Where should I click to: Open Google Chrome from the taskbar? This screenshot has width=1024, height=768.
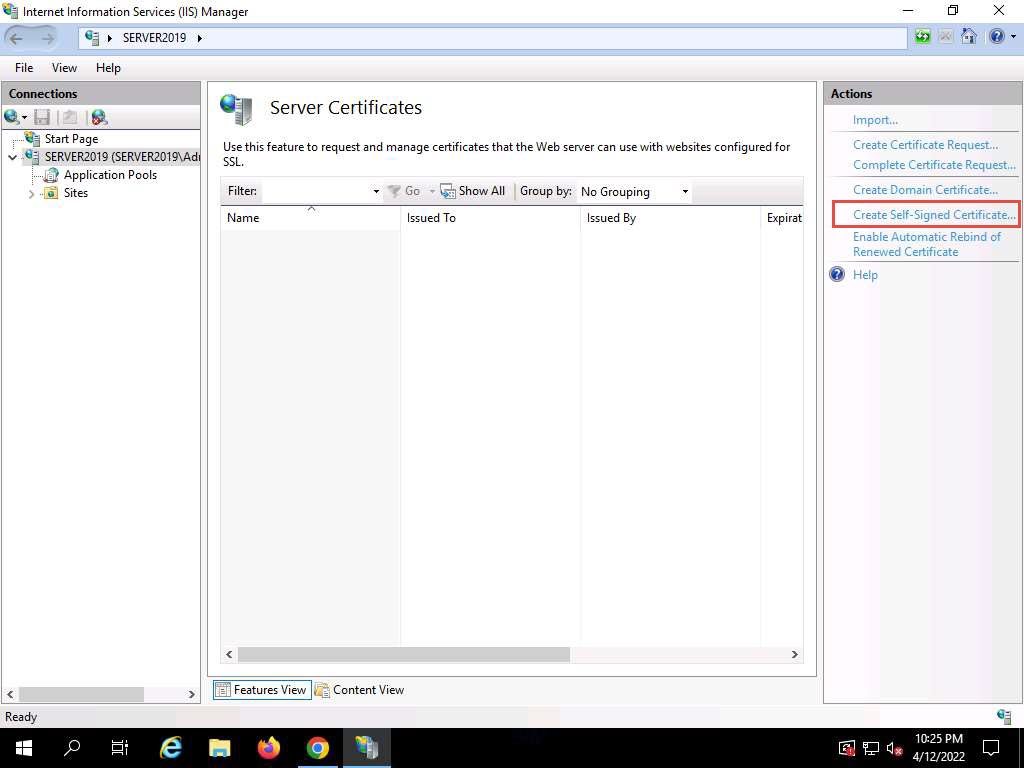tap(317, 747)
